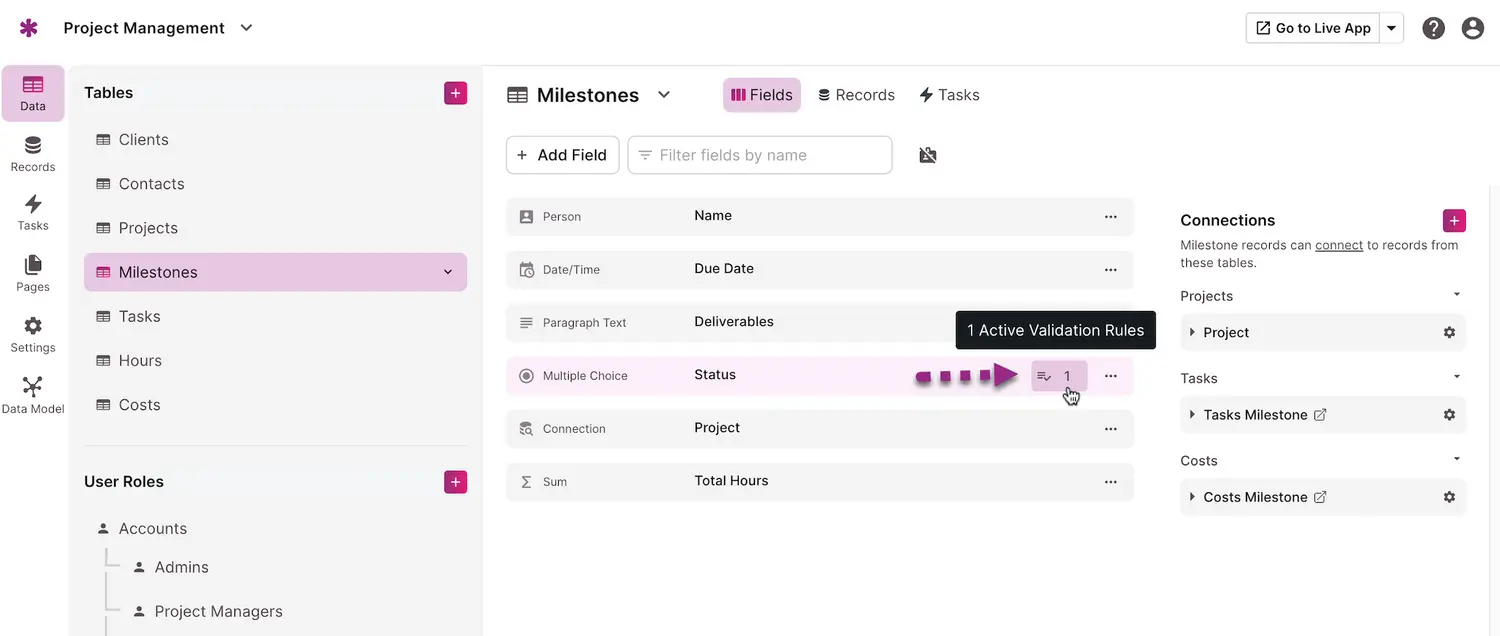Open Tasks Milestone in new window icon

tap(1320, 415)
